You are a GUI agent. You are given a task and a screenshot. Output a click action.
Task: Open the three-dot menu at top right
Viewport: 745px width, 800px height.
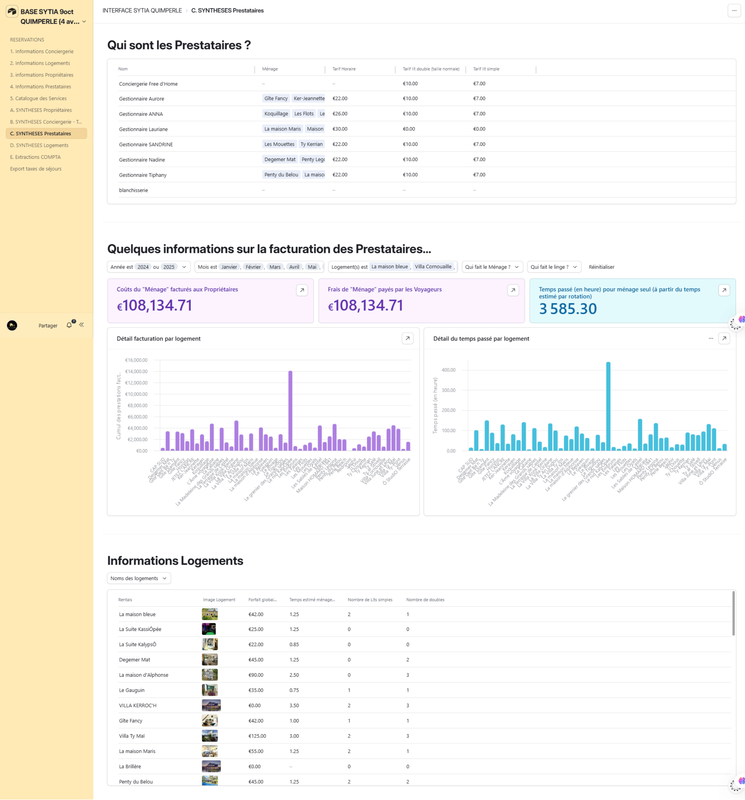[734, 10]
